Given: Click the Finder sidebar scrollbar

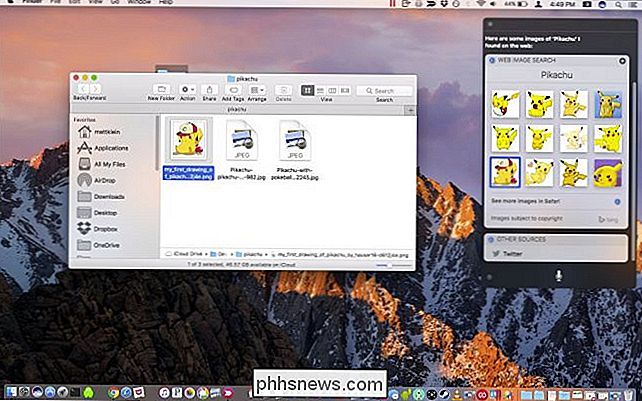Looking at the screenshot, I should point(157,143).
